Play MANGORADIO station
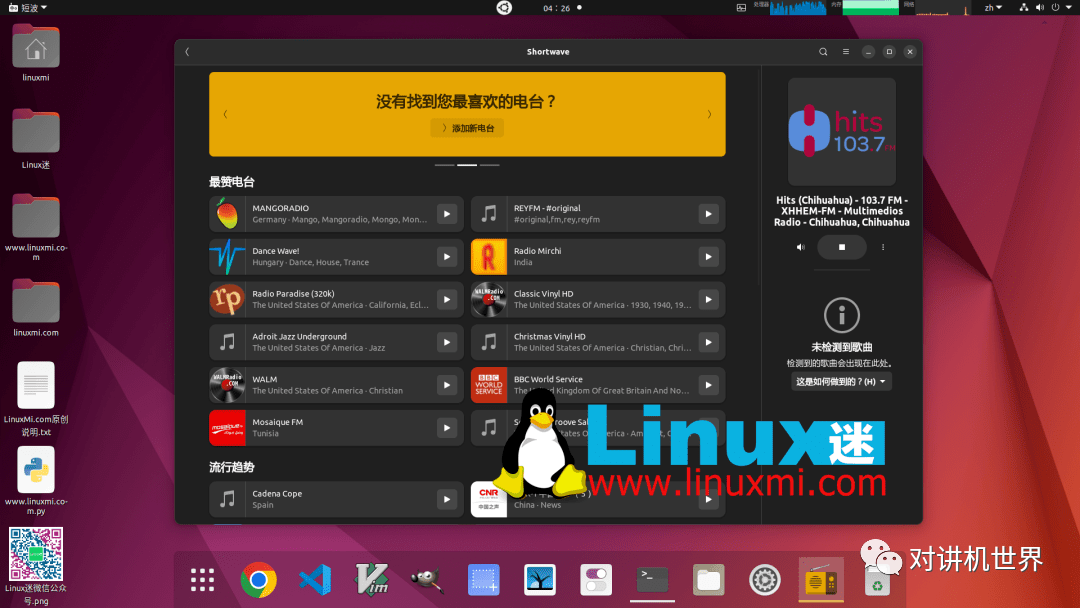This screenshot has width=1080, height=608. point(447,214)
